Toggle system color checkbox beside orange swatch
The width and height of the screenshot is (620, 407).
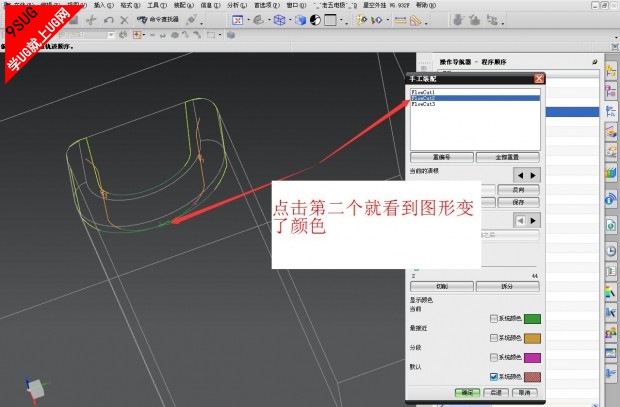click(x=493, y=338)
